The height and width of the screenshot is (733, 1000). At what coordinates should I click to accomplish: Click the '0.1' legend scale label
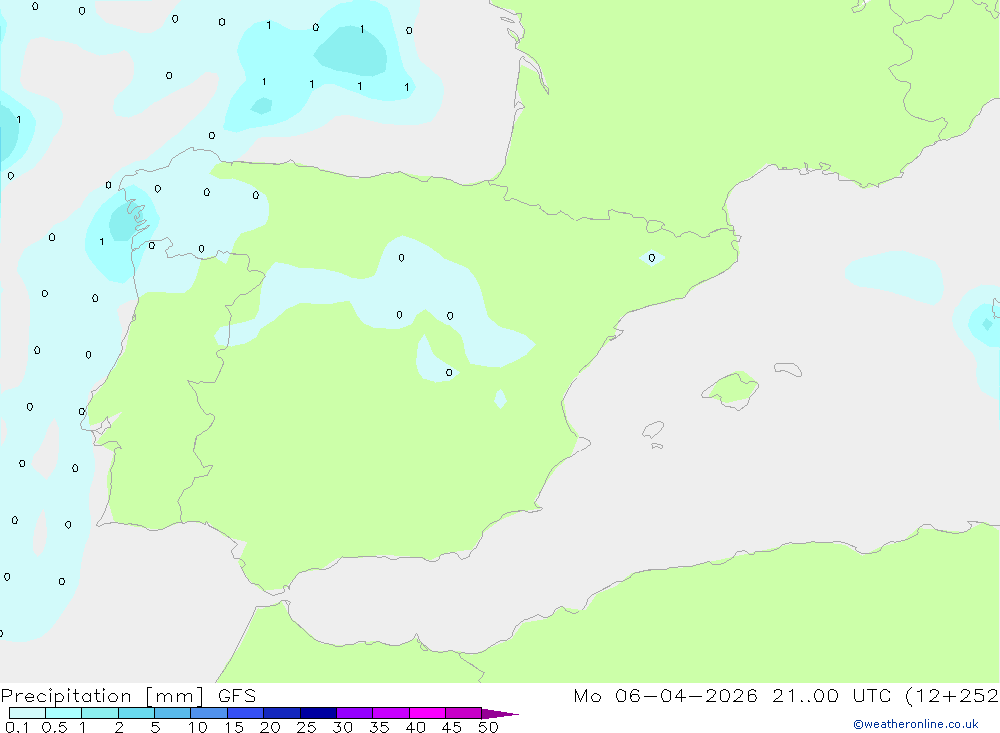tap(17, 727)
